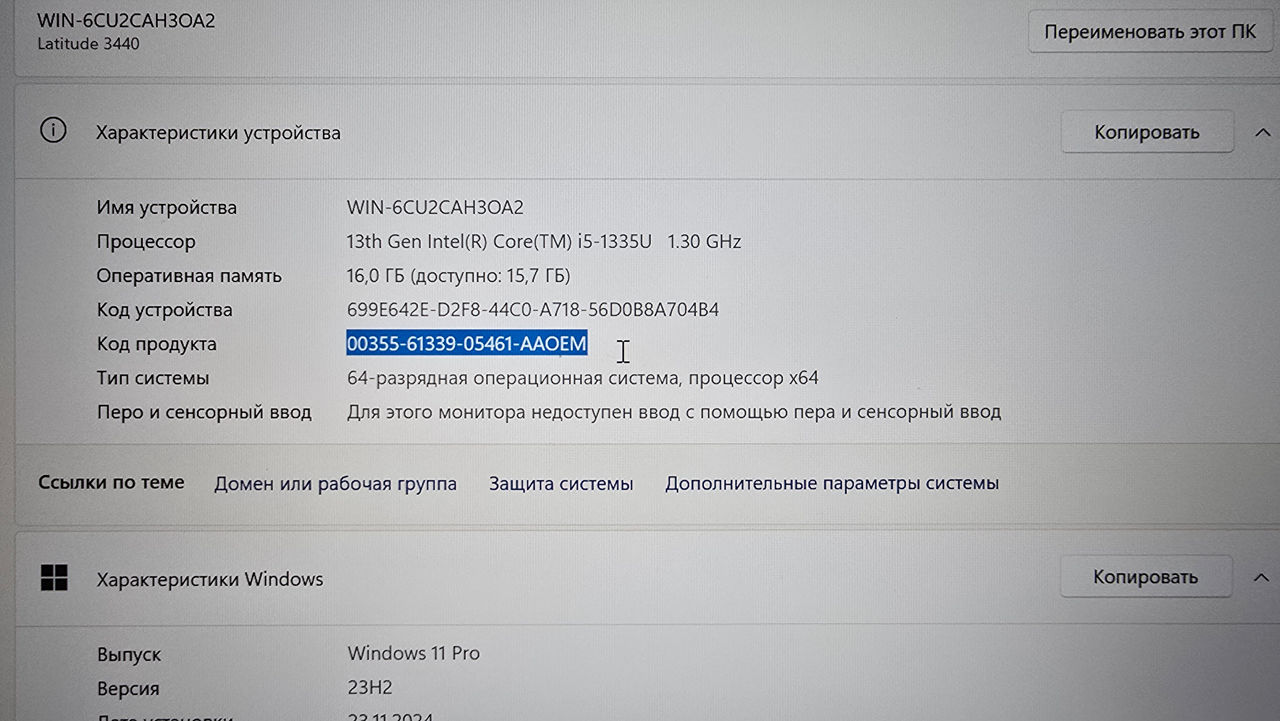Click the Код устройства label

[x=164, y=310]
